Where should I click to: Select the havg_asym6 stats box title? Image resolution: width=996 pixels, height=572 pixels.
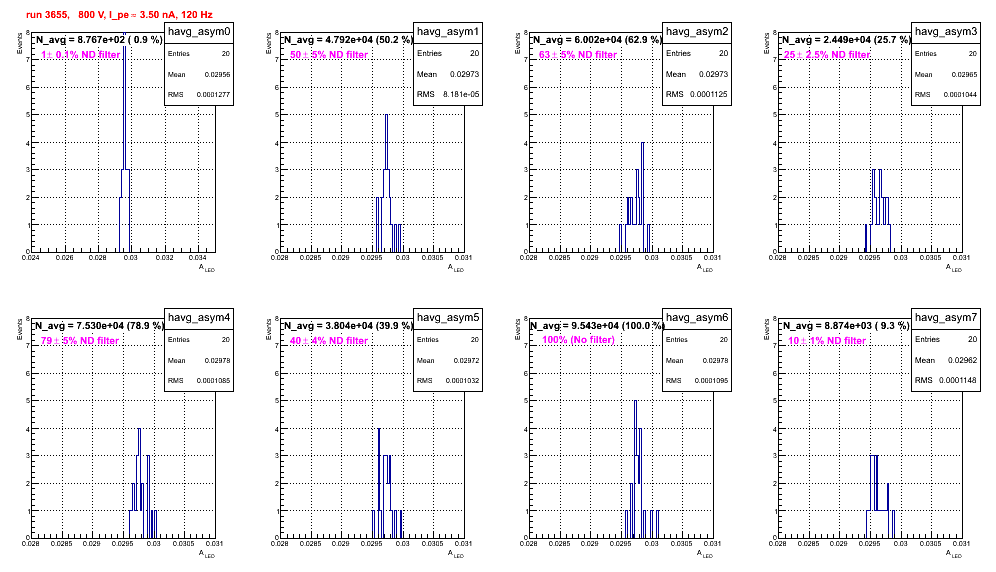tap(697, 317)
